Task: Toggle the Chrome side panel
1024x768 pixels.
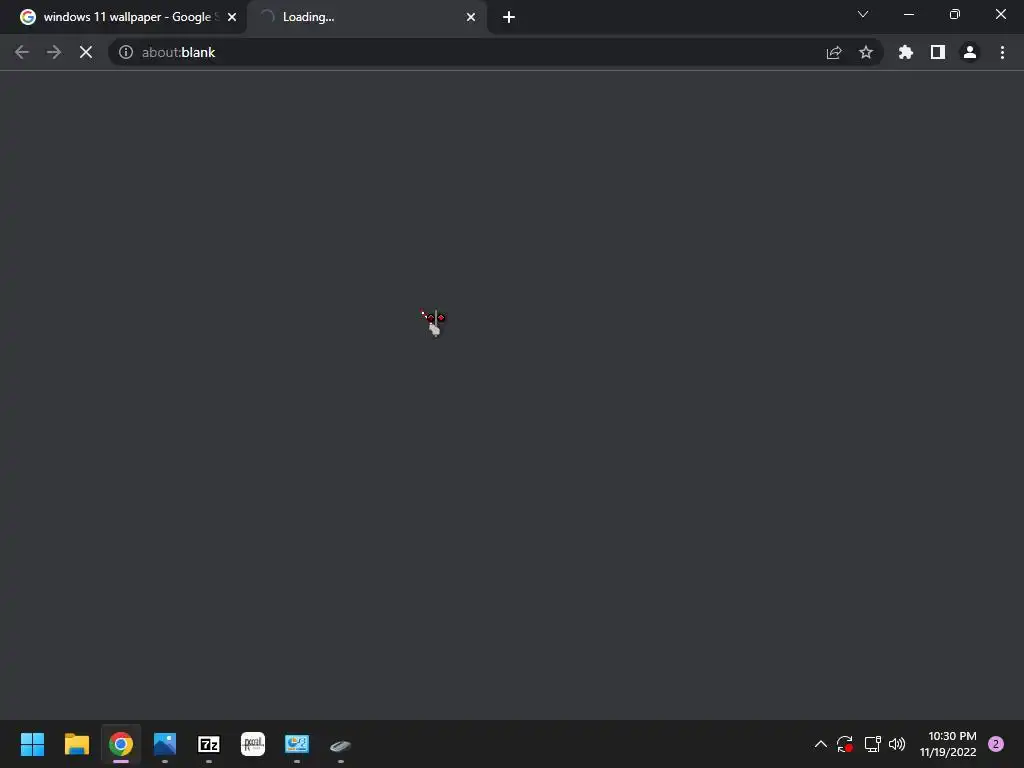Action: click(938, 52)
